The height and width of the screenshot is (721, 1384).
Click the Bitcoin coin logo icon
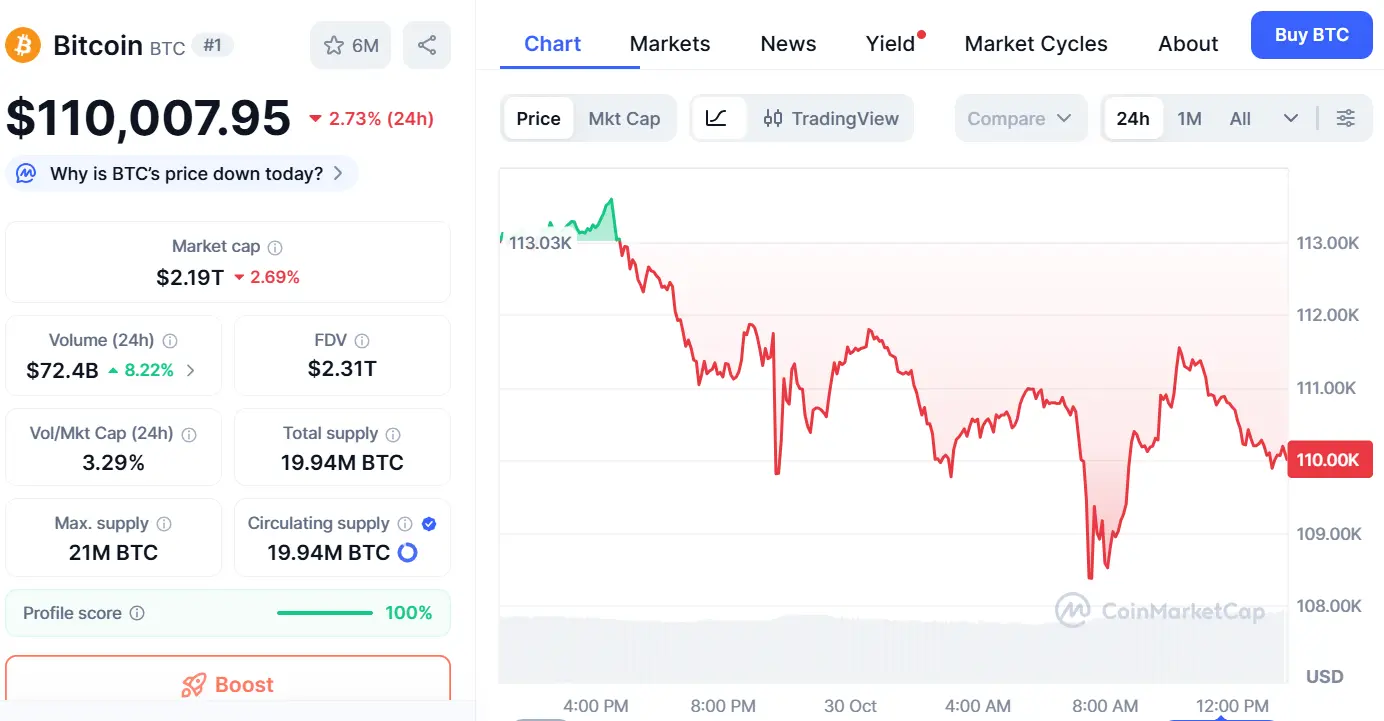click(x=21, y=45)
